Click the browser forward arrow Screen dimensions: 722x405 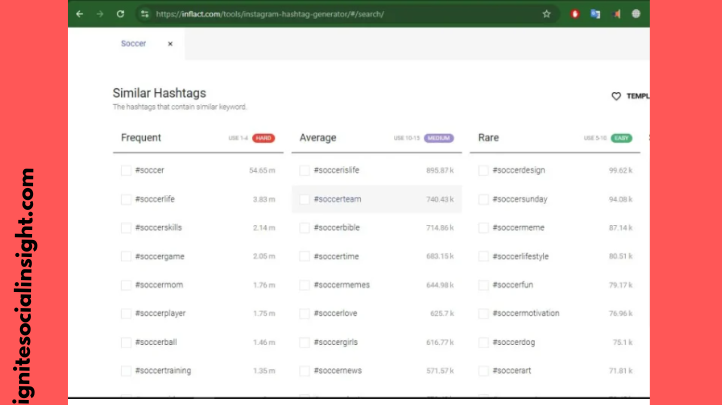(100, 14)
